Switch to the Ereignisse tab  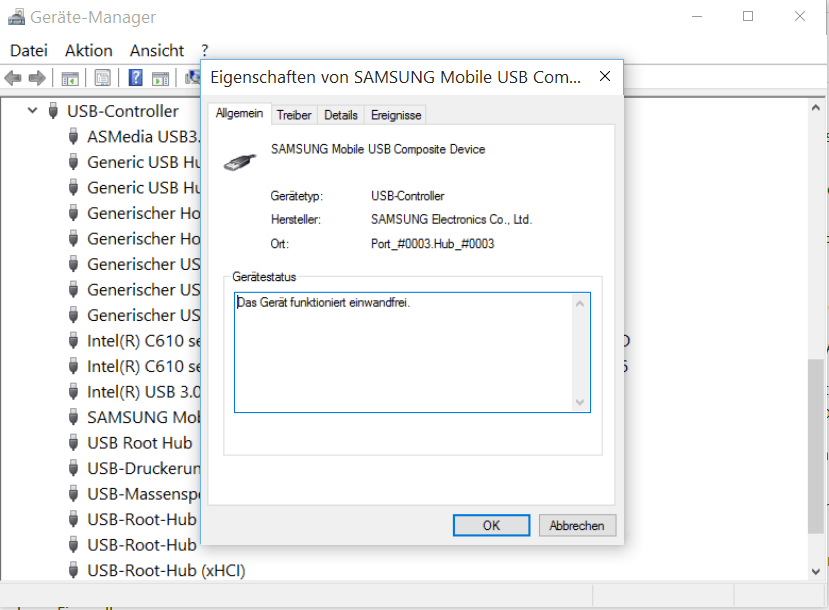pos(396,115)
